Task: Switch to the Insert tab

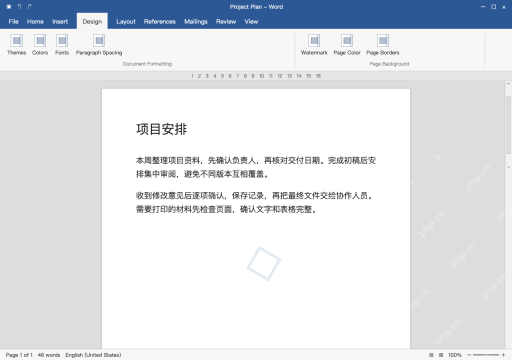Action: [60, 22]
